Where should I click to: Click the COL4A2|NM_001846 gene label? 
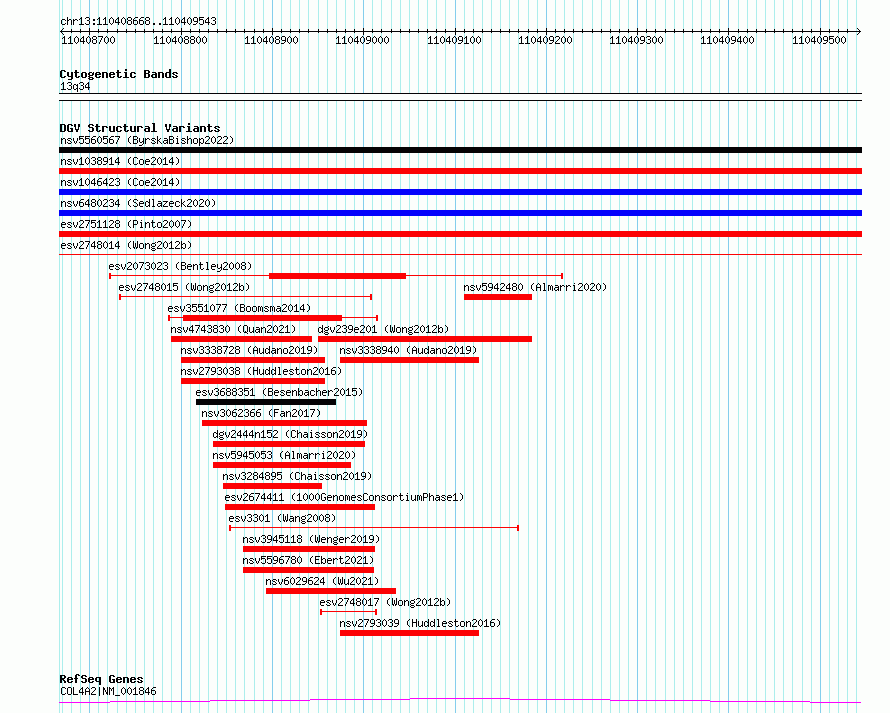[108, 691]
